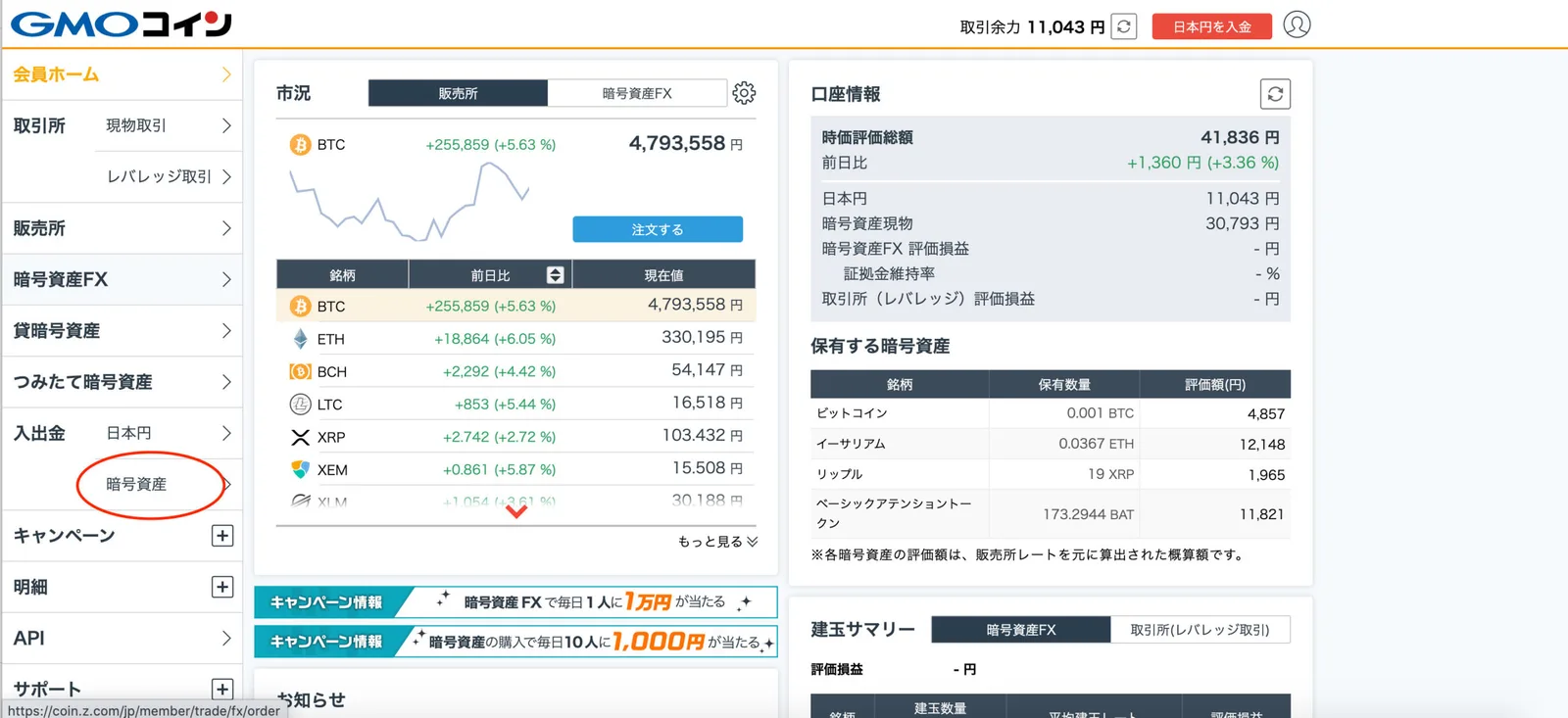Expand the キャンペーン menu with the plus icon
1568x718 pixels.
coord(222,536)
